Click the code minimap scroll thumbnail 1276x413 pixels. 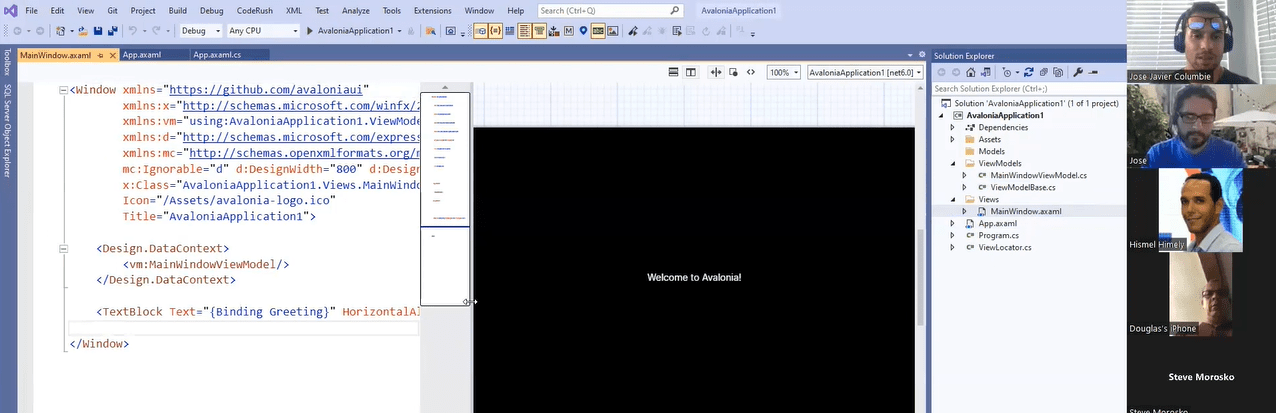[445, 160]
